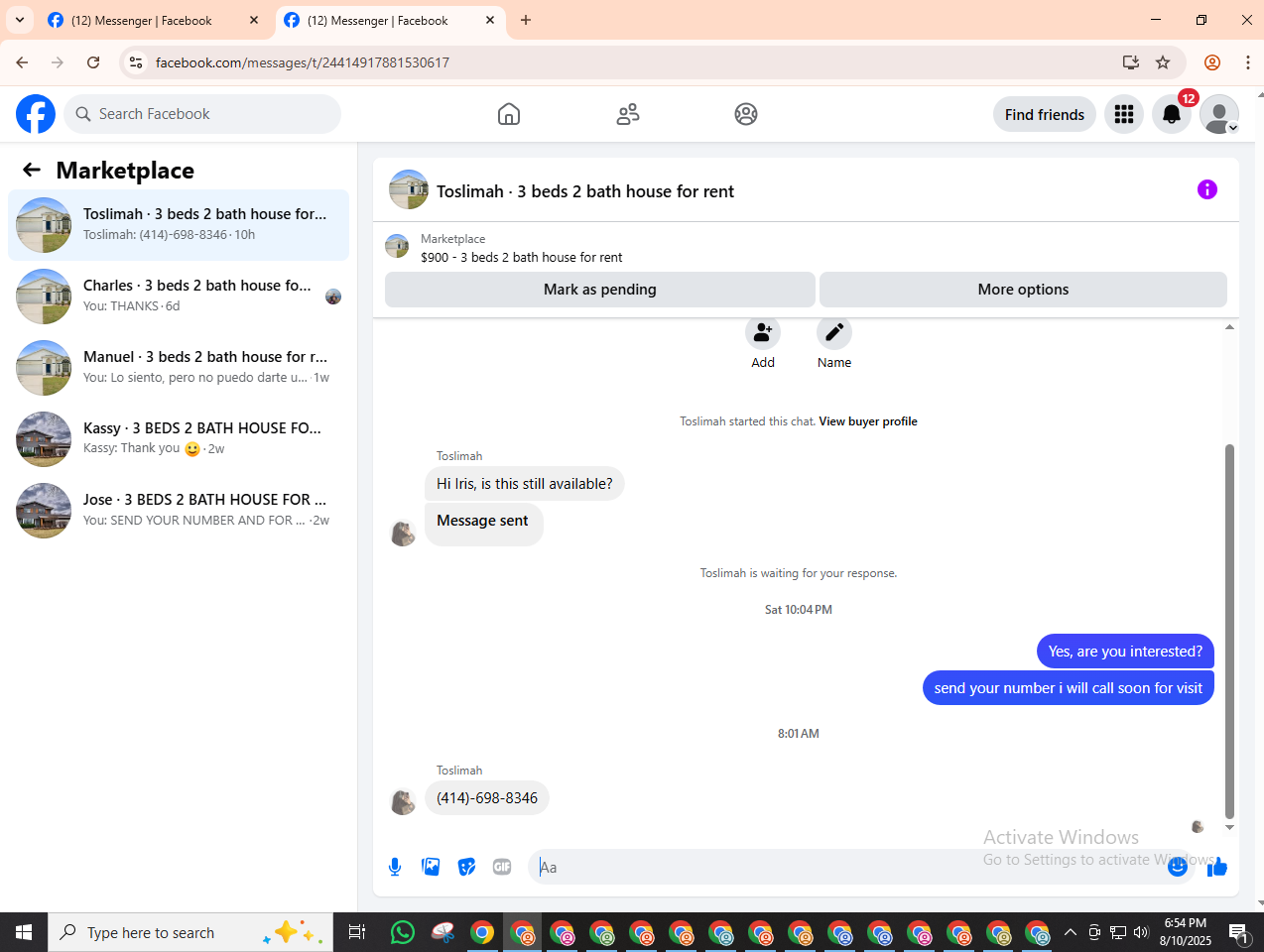Open the emoji picker in message box
Viewport: 1264px width, 952px height.
pos(1178,867)
